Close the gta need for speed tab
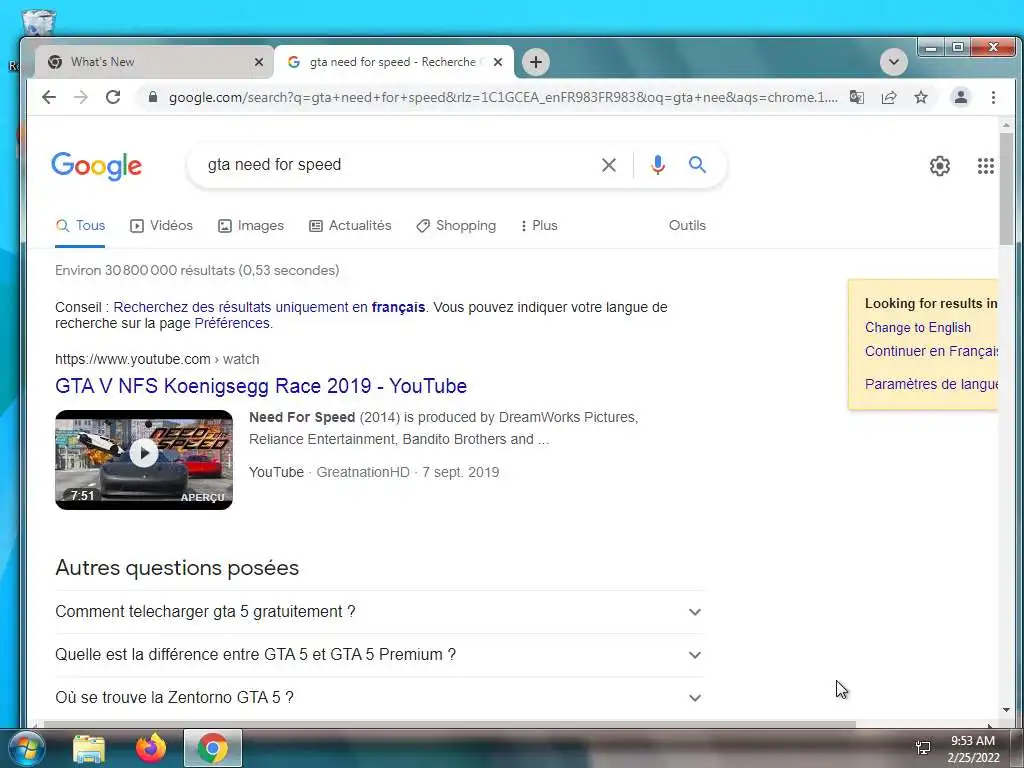This screenshot has width=1024, height=768. (498, 62)
